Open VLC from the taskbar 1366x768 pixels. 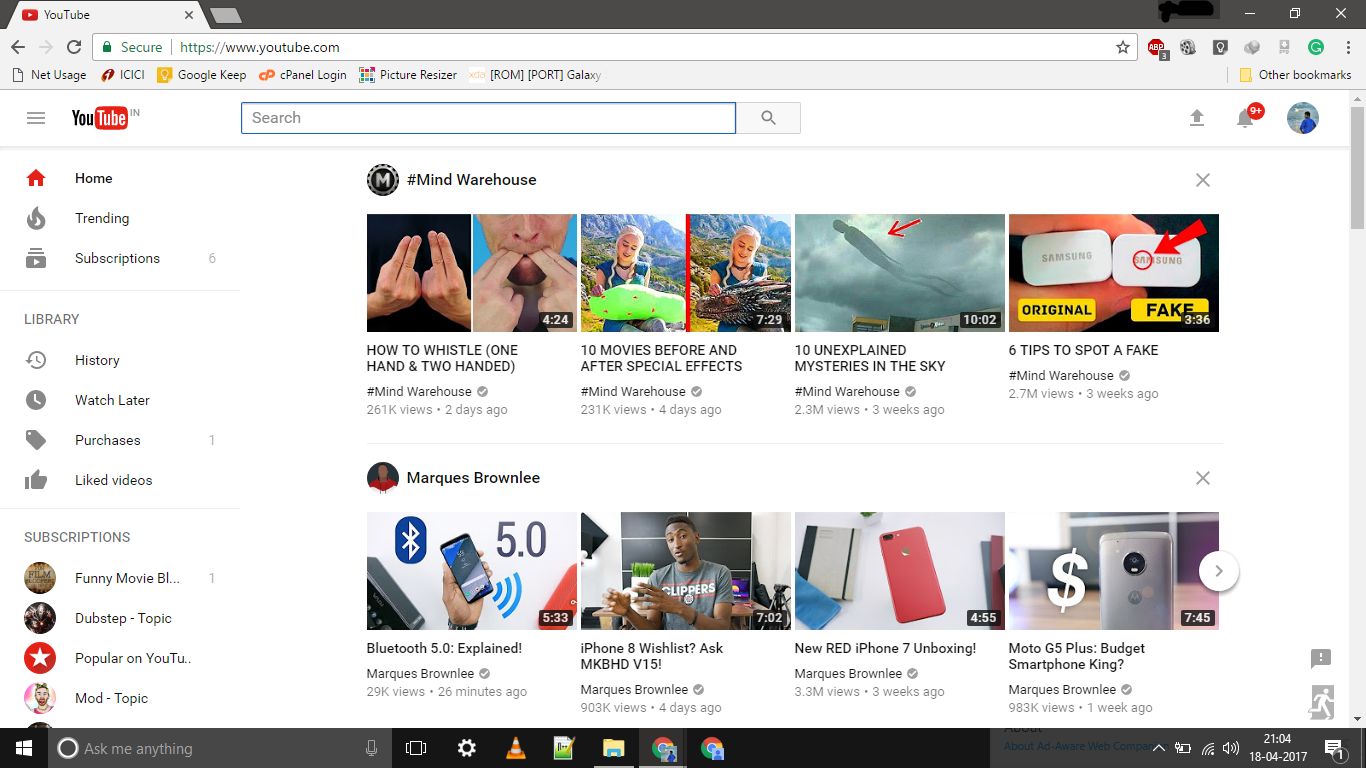[516, 748]
